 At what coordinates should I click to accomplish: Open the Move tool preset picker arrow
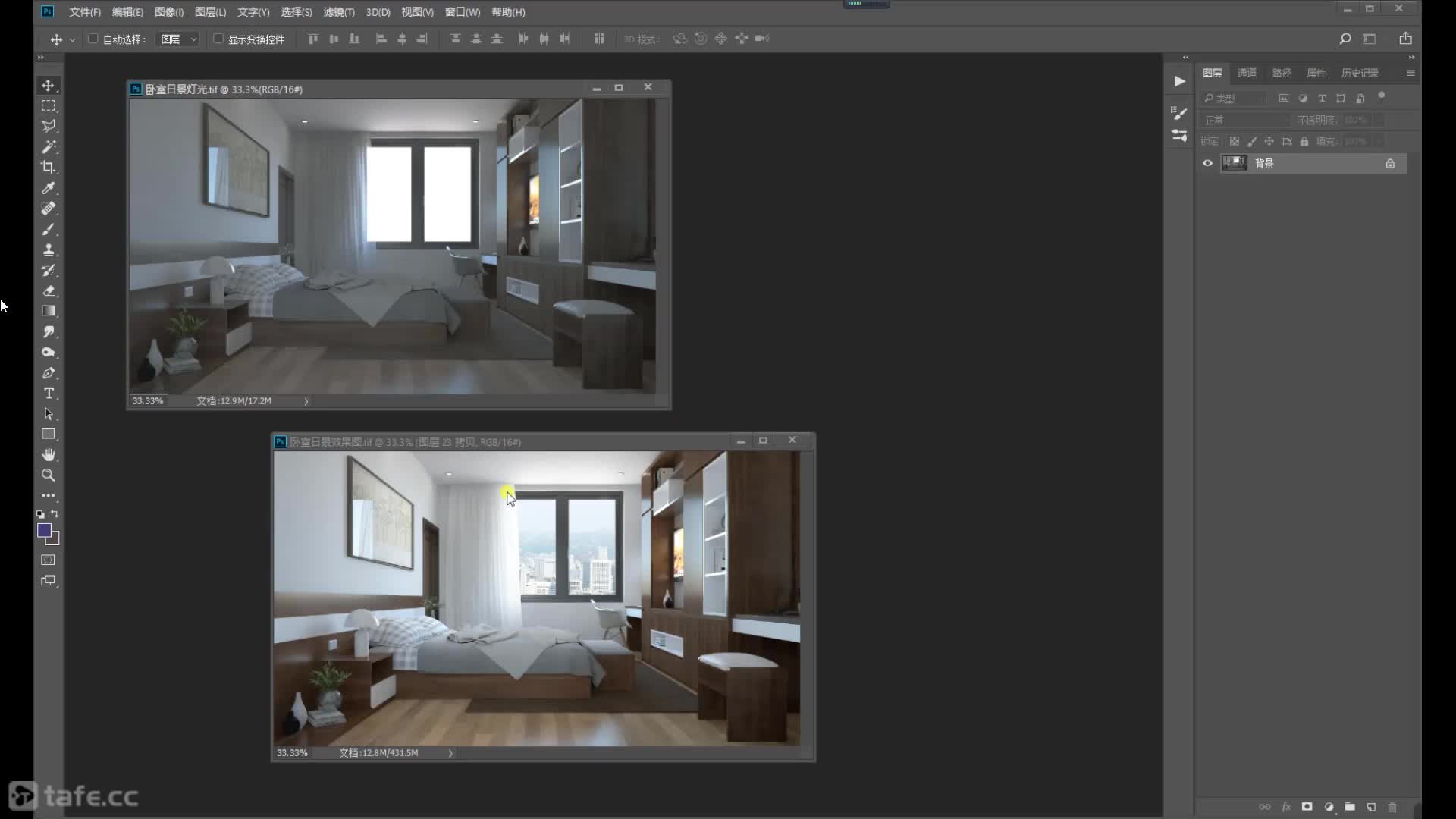pyautogui.click(x=72, y=39)
